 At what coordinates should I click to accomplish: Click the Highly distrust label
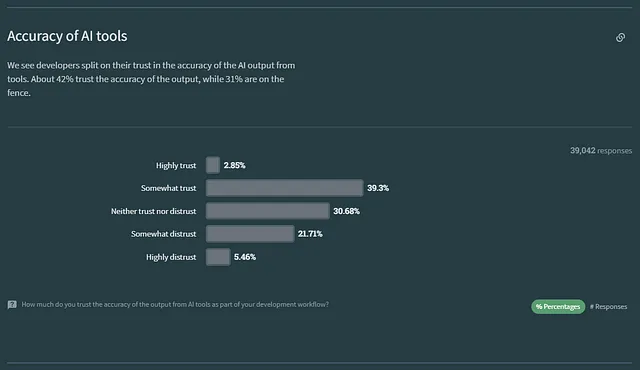171,257
